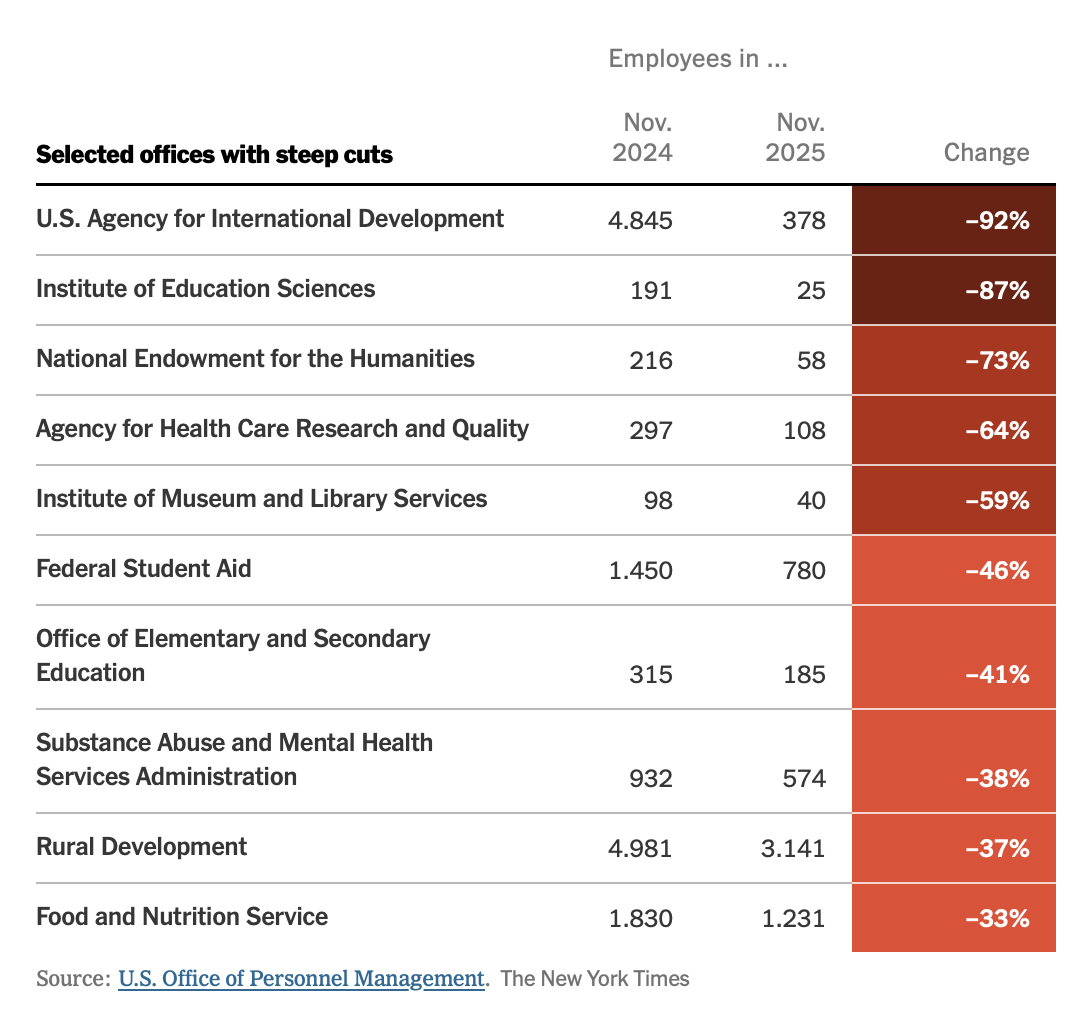The width and height of the screenshot is (1086, 1010).
Task: Click the -46% Federal Student Aid change
Action: 953,570
